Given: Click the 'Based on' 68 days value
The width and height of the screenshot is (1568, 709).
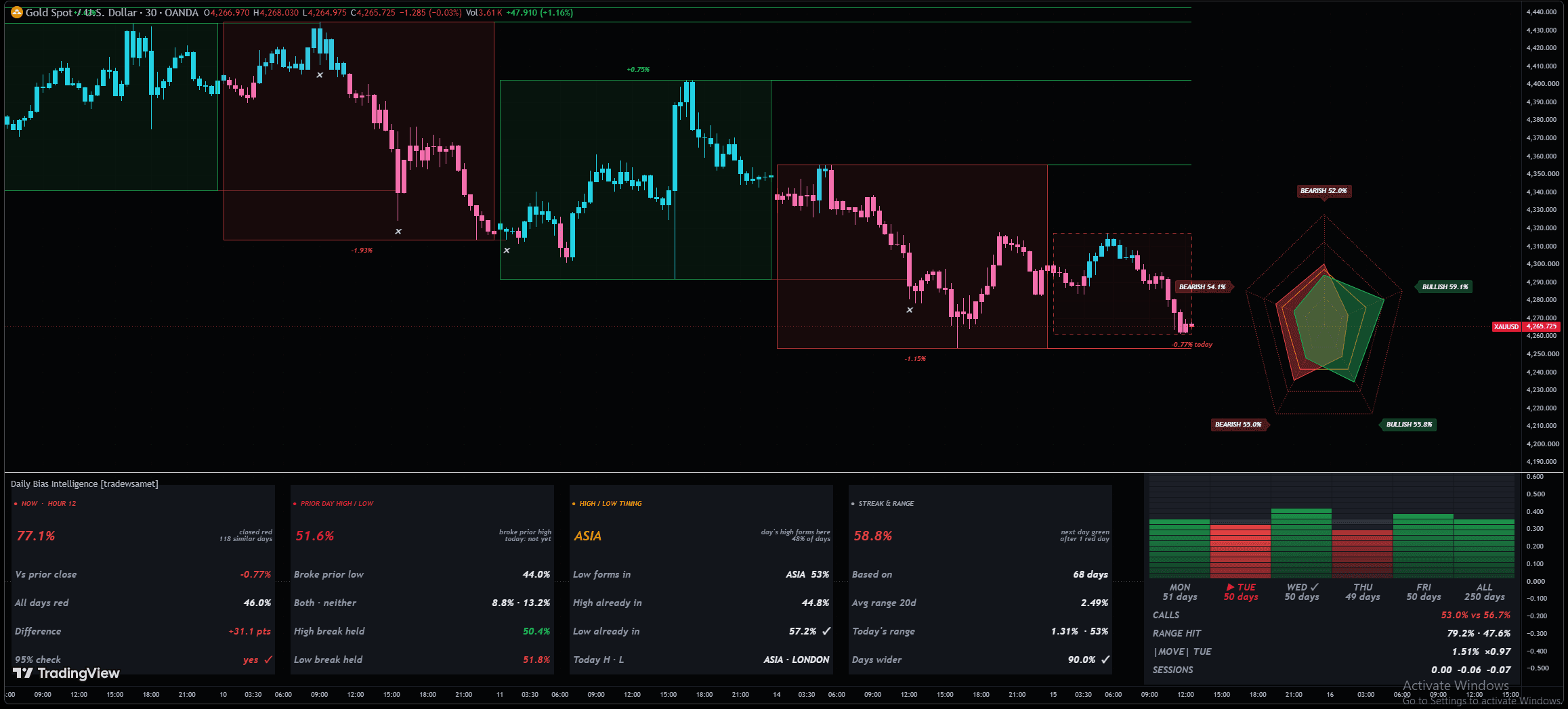Looking at the screenshot, I should coord(1090,574).
